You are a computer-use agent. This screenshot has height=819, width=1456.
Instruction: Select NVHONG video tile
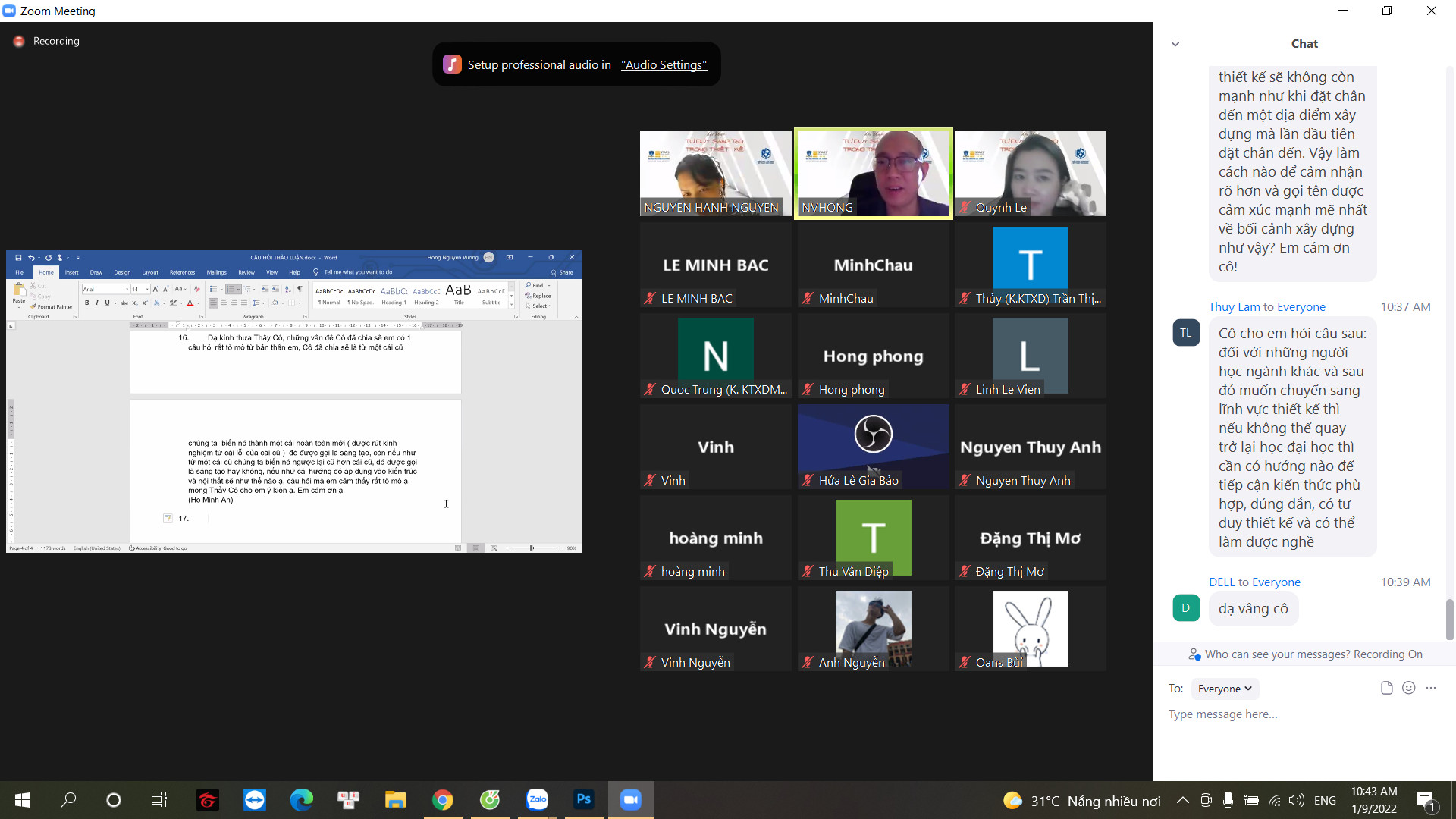tap(873, 174)
